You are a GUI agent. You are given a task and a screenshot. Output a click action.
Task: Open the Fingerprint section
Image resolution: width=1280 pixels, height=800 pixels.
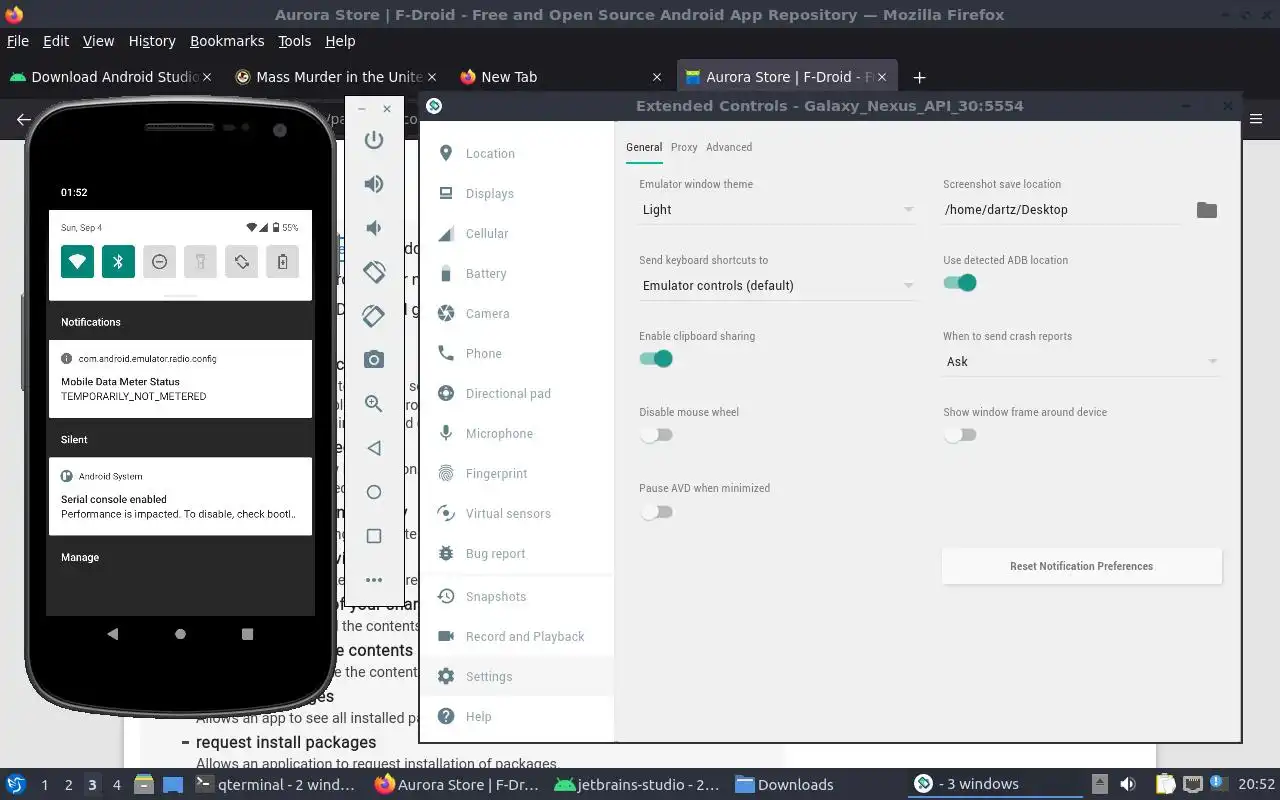tap(516, 474)
